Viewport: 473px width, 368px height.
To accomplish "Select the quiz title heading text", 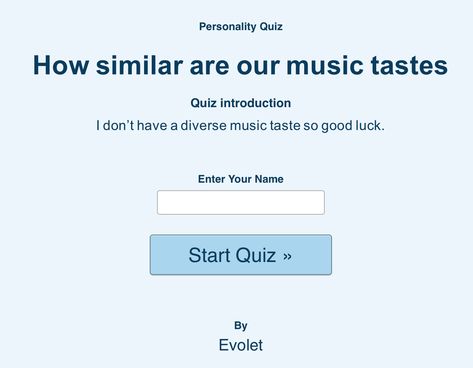I will (240, 65).
